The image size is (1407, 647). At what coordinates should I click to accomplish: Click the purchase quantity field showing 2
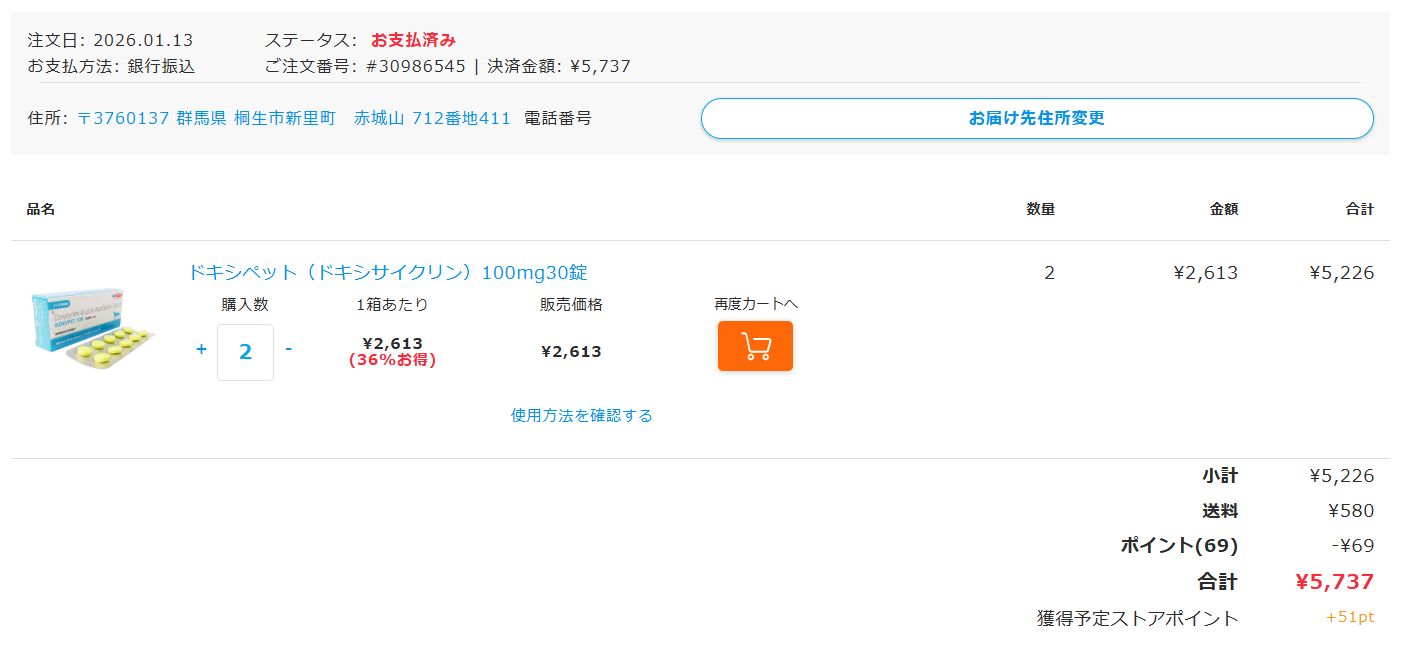pos(245,352)
